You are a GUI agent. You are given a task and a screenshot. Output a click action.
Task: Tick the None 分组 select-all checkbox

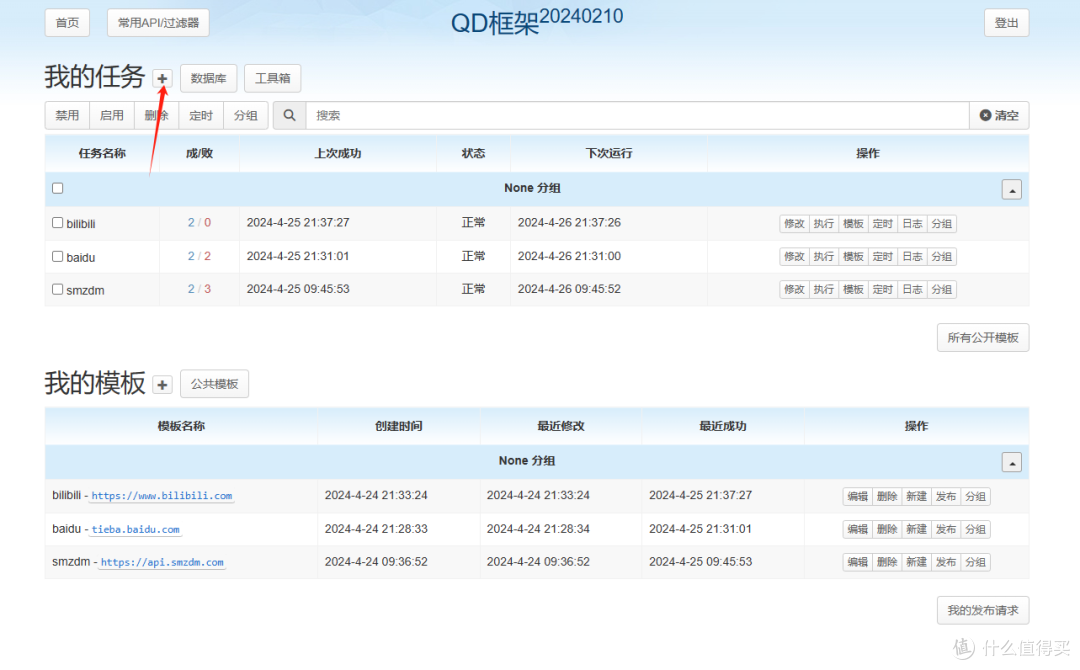tap(58, 188)
